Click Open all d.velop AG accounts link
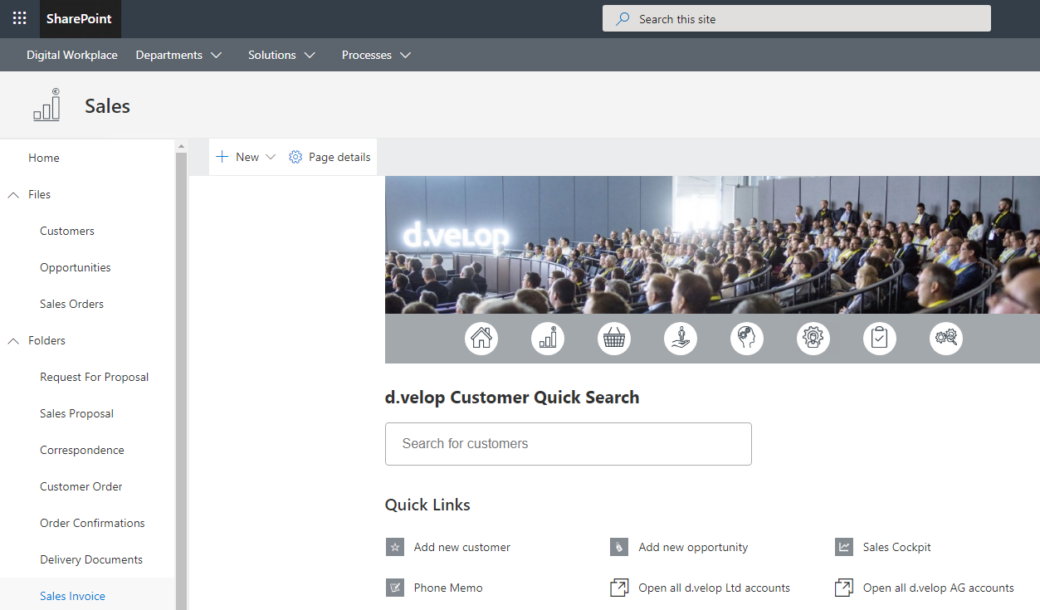This screenshot has height=610, width=1040. pos(939,587)
